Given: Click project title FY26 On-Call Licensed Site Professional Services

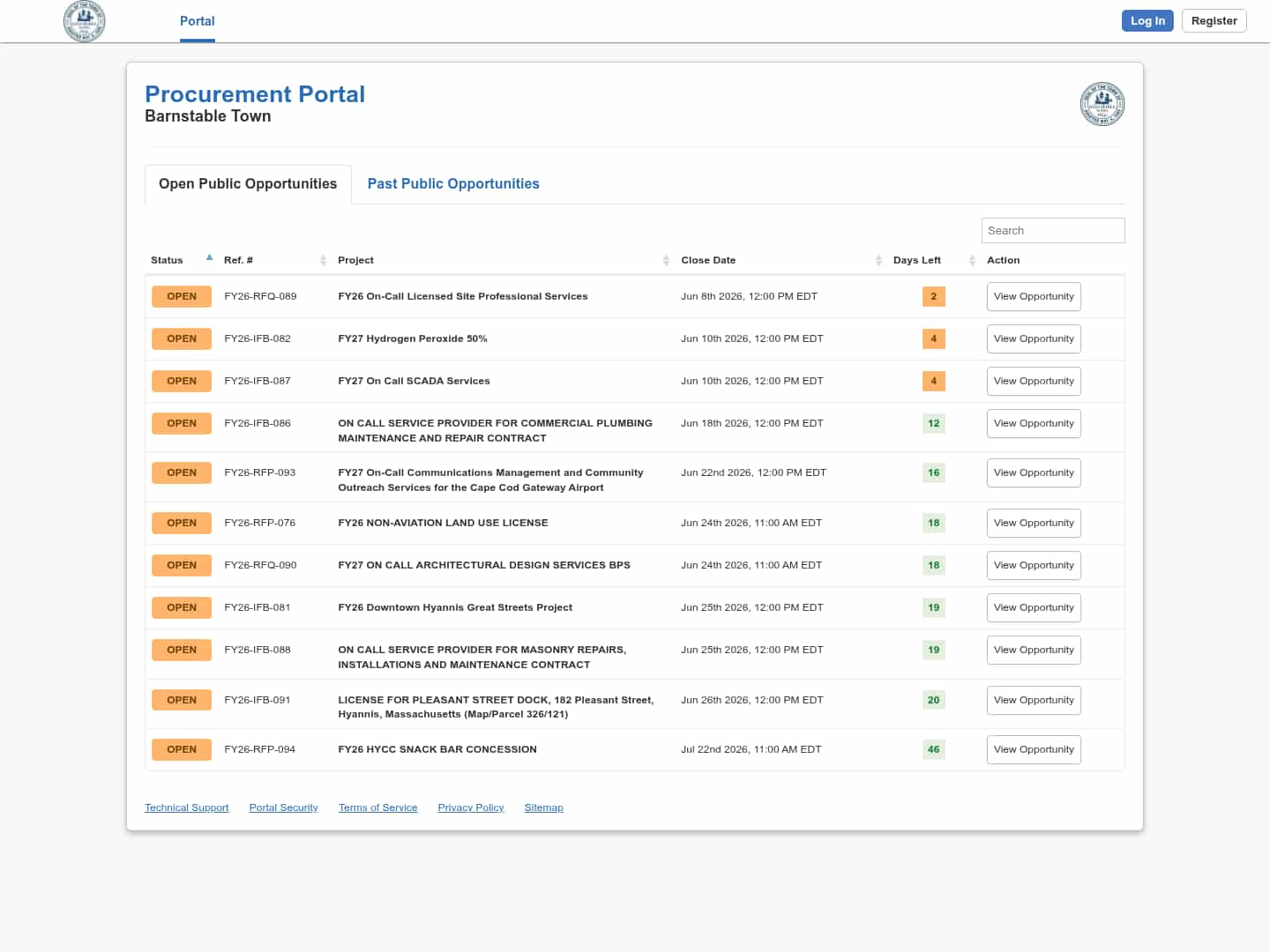Looking at the screenshot, I should pos(463,296).
